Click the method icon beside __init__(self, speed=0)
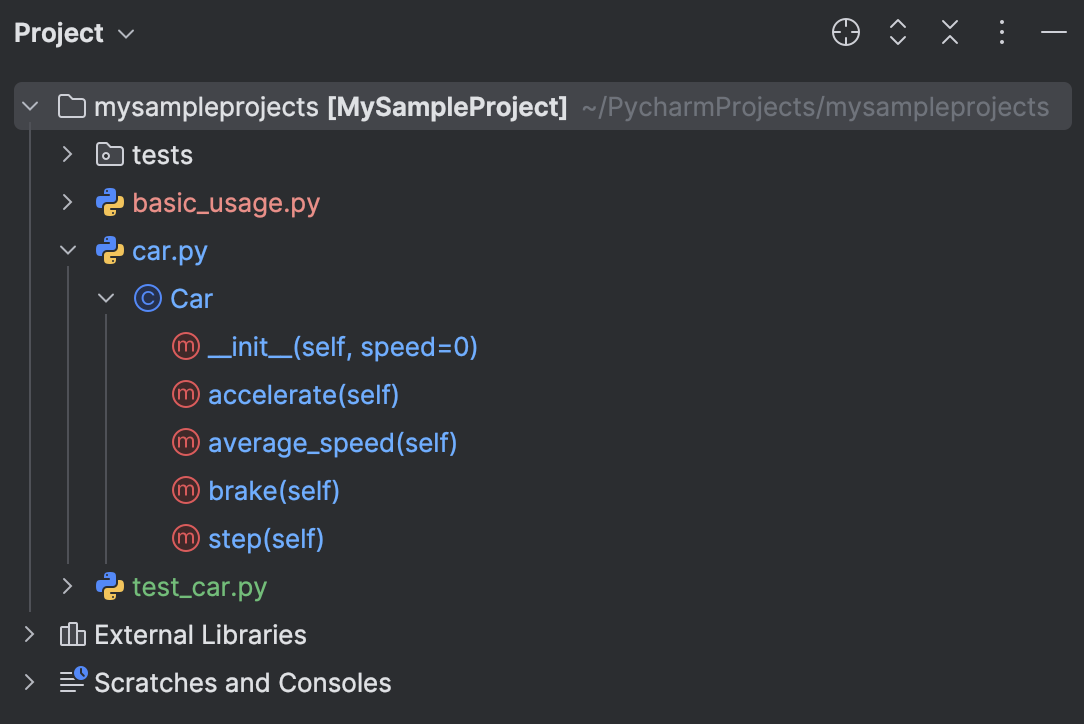 click(185, 346)
